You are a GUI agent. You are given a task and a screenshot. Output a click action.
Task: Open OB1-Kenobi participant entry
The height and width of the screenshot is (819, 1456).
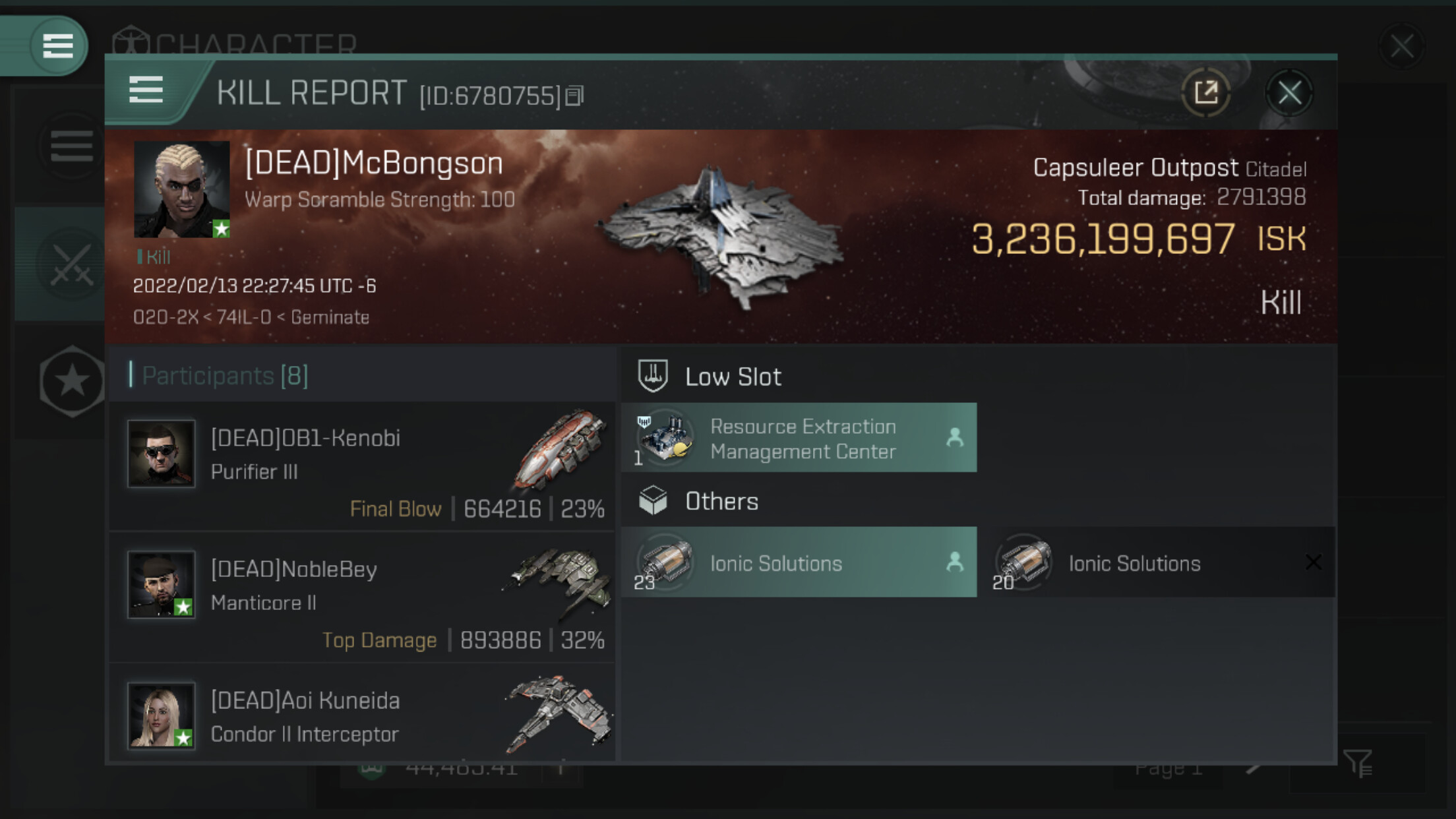362,467
